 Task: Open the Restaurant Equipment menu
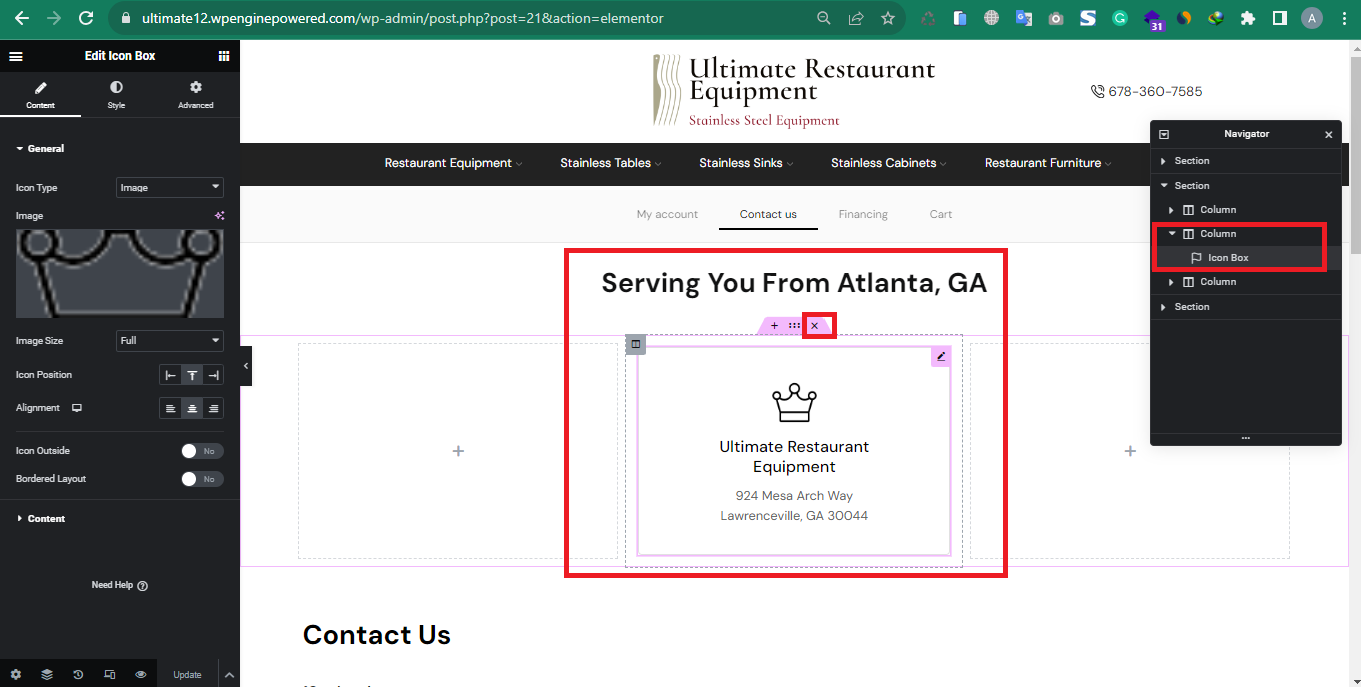point(453,163)
